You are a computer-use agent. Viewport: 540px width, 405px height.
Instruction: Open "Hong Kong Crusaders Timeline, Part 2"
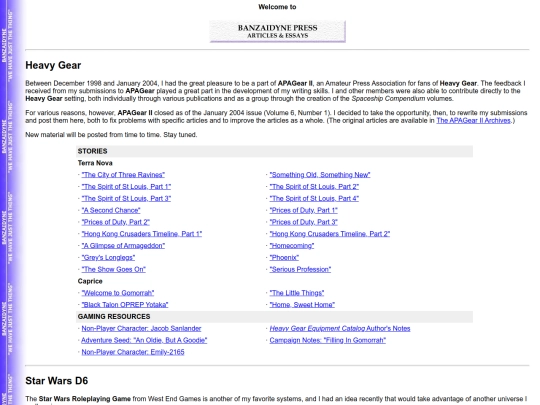[x=330, y=234]
